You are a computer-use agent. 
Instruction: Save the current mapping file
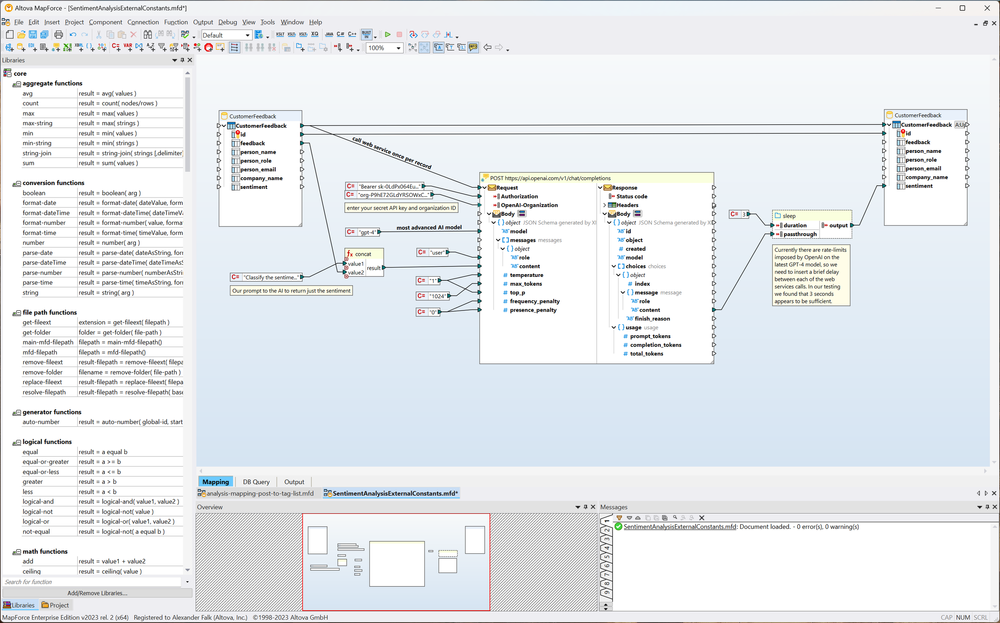(31, 33)
